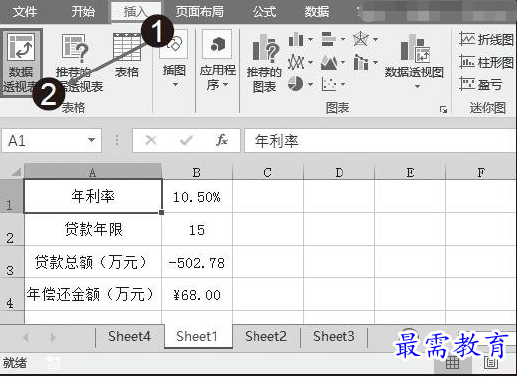The image size is (517, 377).
Task: Open the File (文件) tab
Action: (25, 12)
